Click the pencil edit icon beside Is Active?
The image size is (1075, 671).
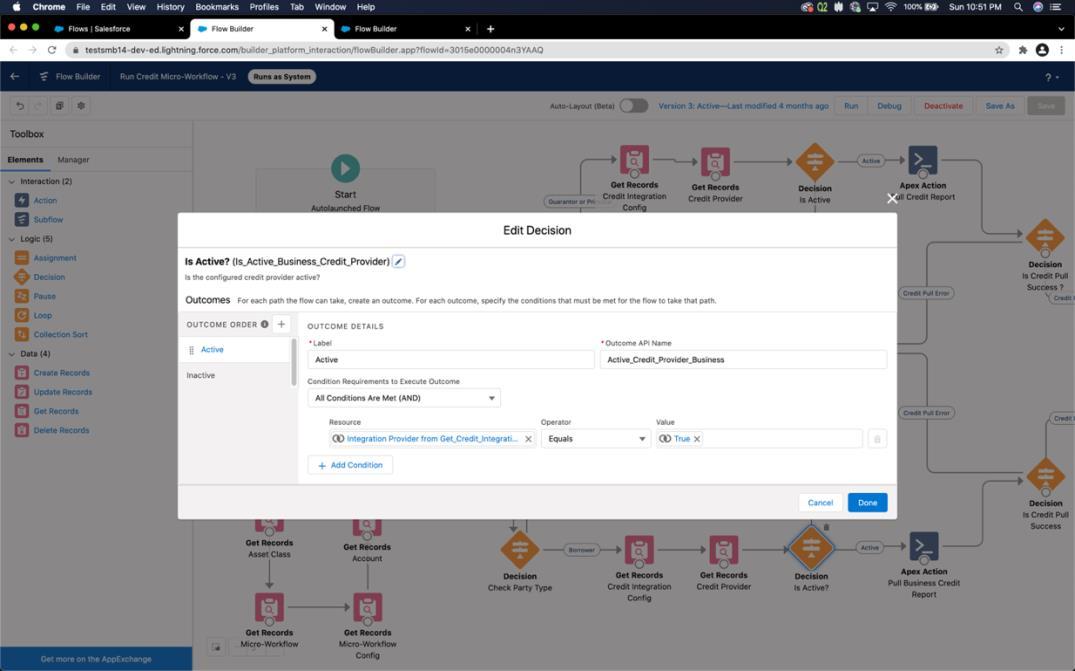[x=398, y=262]
